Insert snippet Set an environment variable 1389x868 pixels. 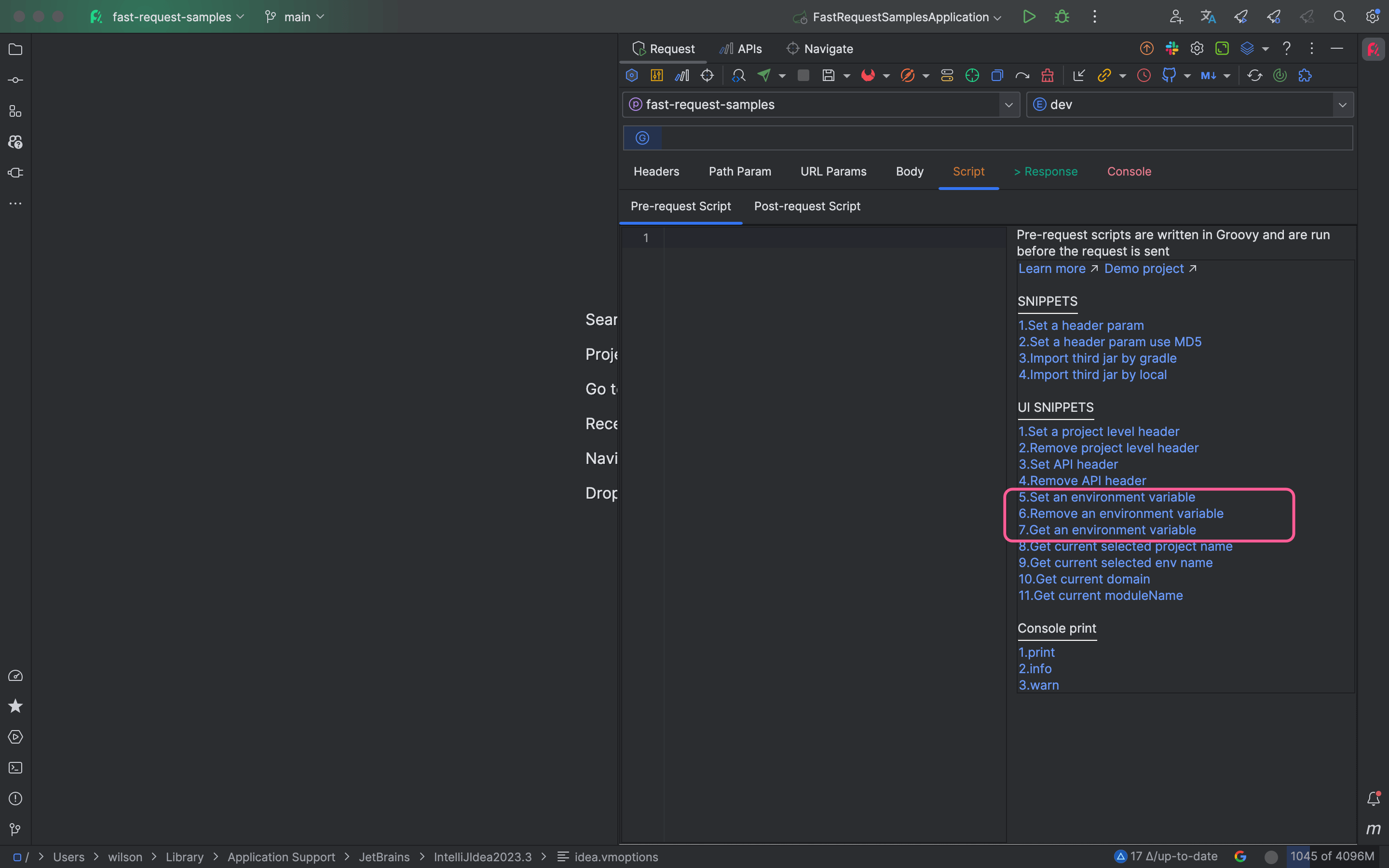(1106, 497)
